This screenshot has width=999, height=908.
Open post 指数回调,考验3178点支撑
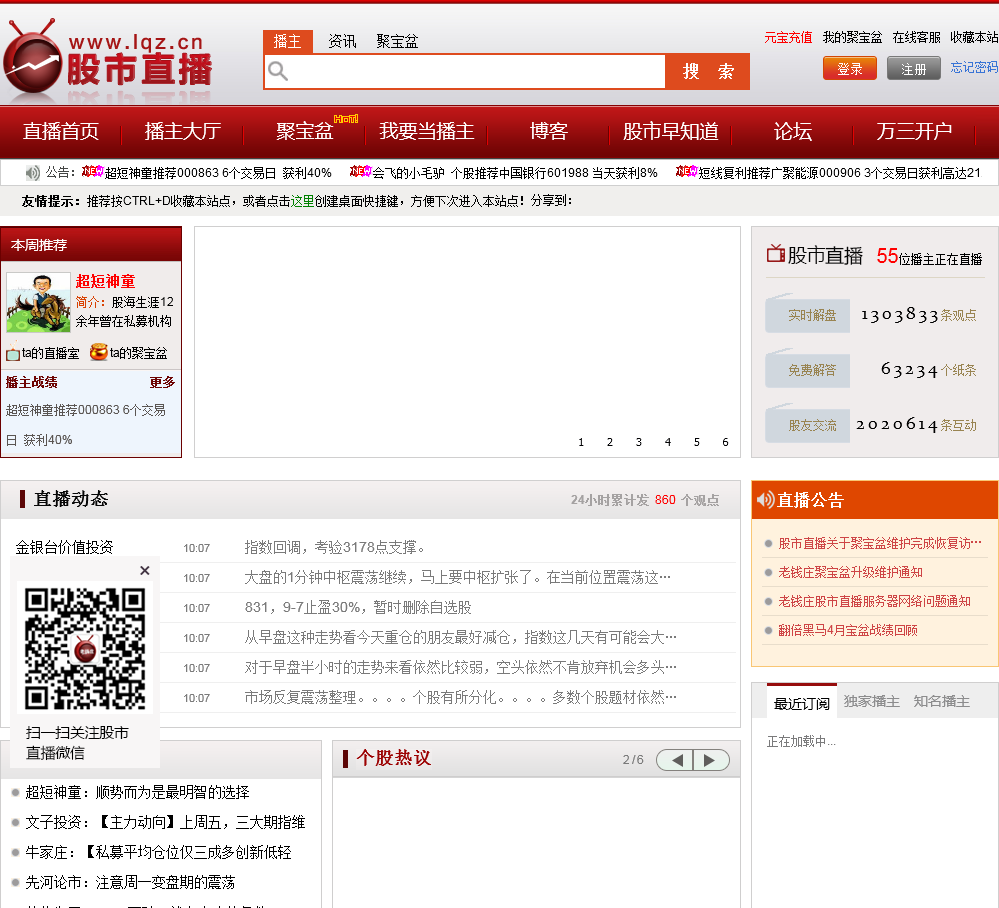(x=334, y=547)
